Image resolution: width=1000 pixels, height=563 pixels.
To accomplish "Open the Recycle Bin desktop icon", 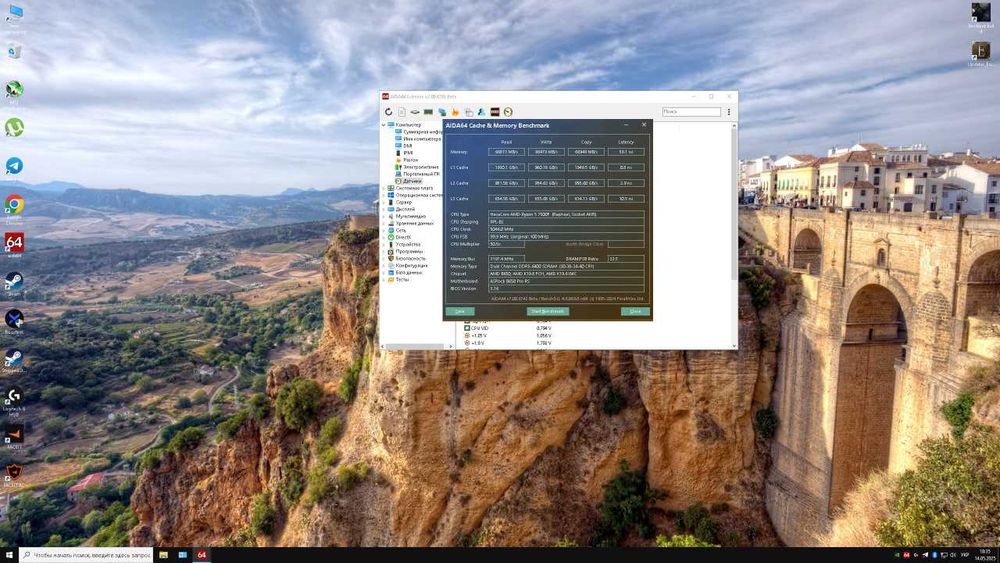I will [14, 52].
